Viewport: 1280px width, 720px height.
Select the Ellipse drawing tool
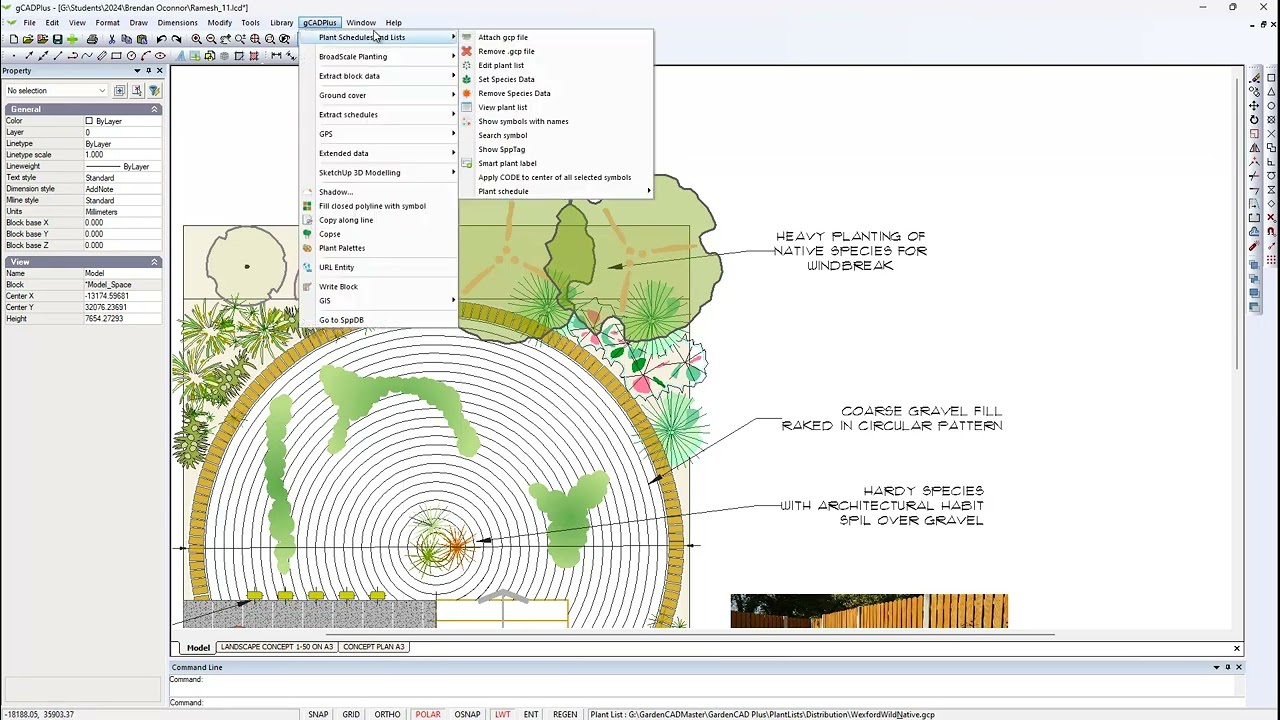point(160,56)
